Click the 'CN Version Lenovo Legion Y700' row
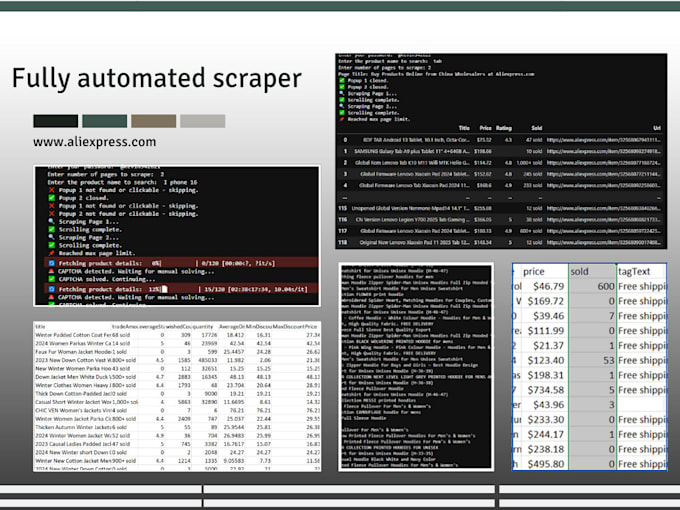 (501, 220)
